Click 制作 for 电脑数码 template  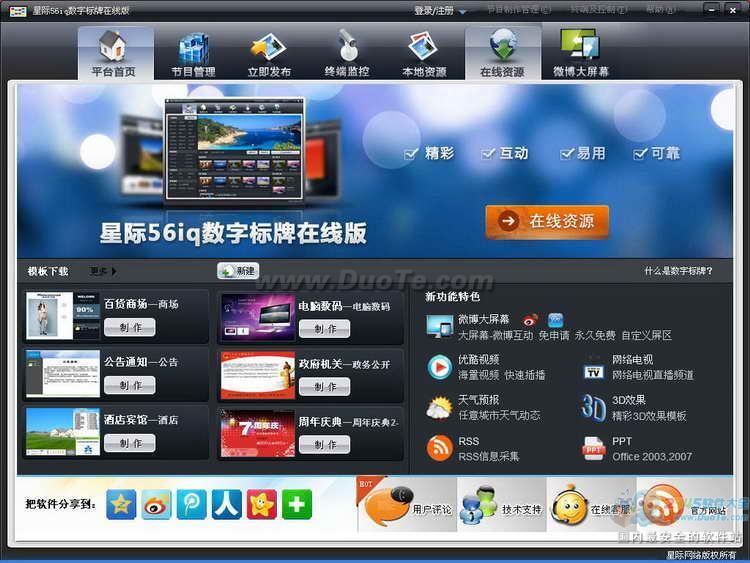pyautogui.click(x=324, y=329)
